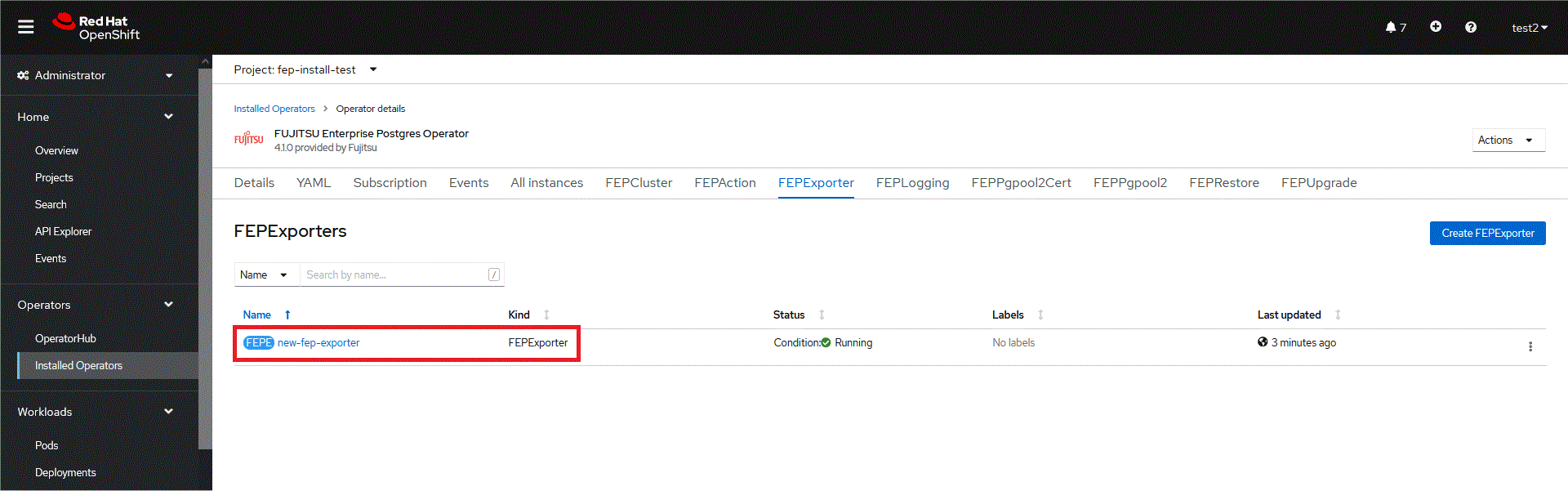1568x491 pixels.
Task: Click the No labels cell
Action: coord(1013,342)
